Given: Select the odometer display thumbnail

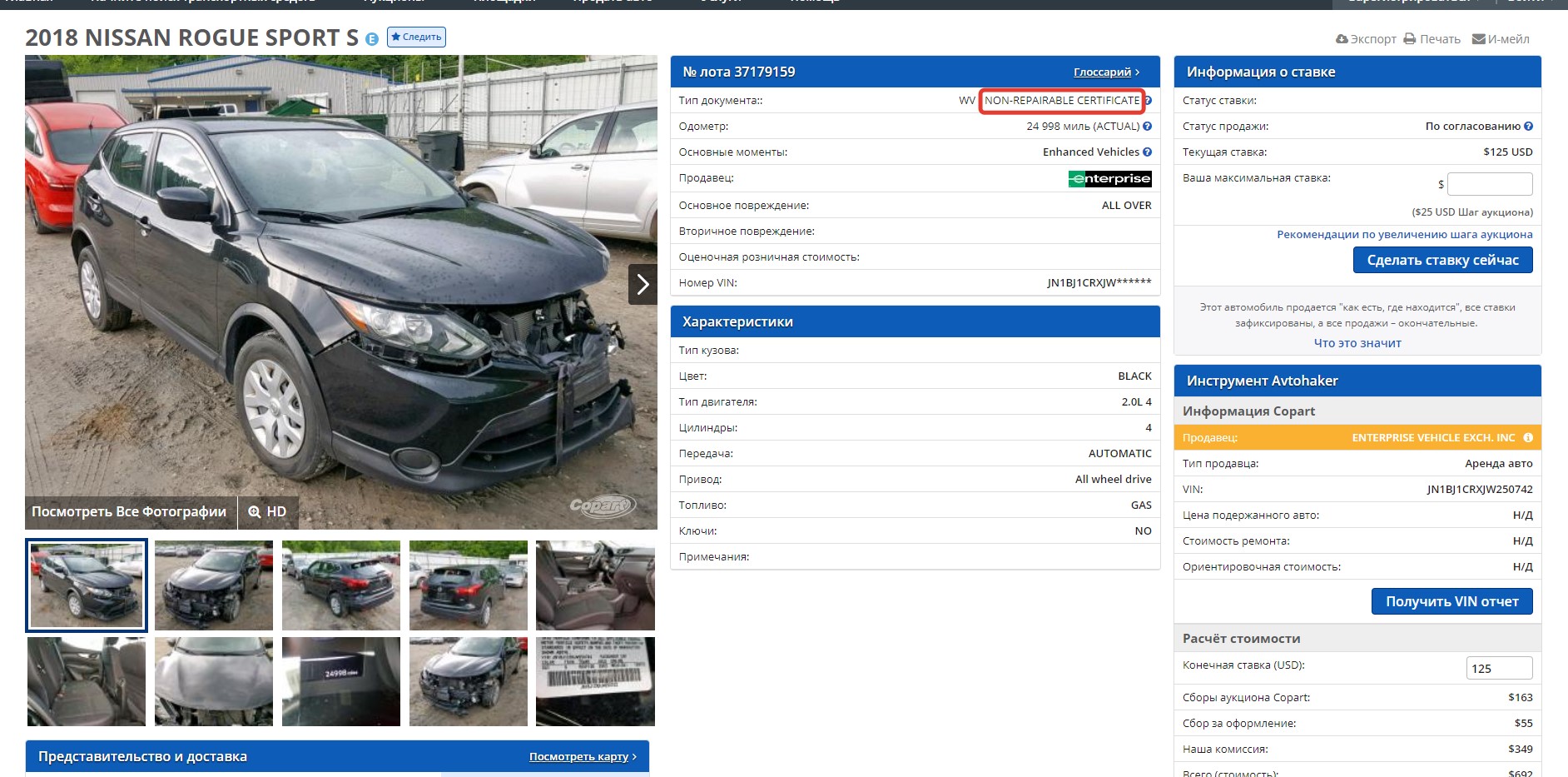Looking at the screenshot, I should 341,681.
